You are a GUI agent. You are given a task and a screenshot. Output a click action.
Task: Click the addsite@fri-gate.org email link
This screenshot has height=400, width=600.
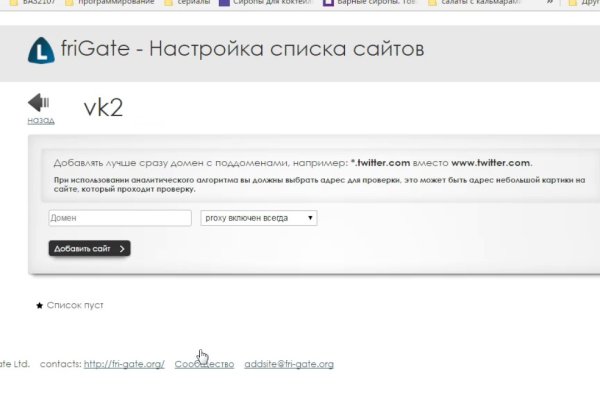click(x=289, y=364)
